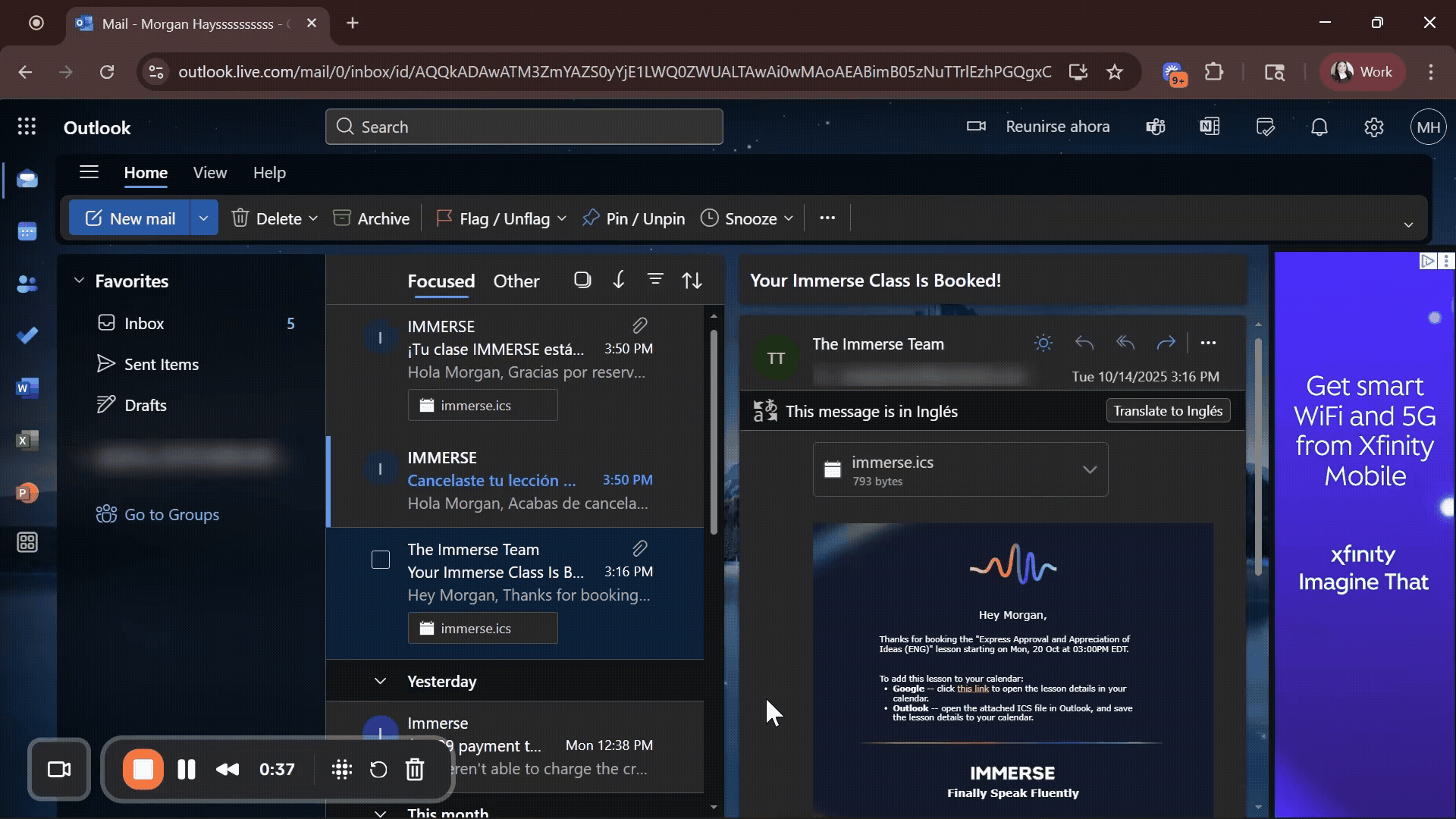
Task: Check the box on Immerse Team email
Action: pyautogui.click(x=381, y=560)
